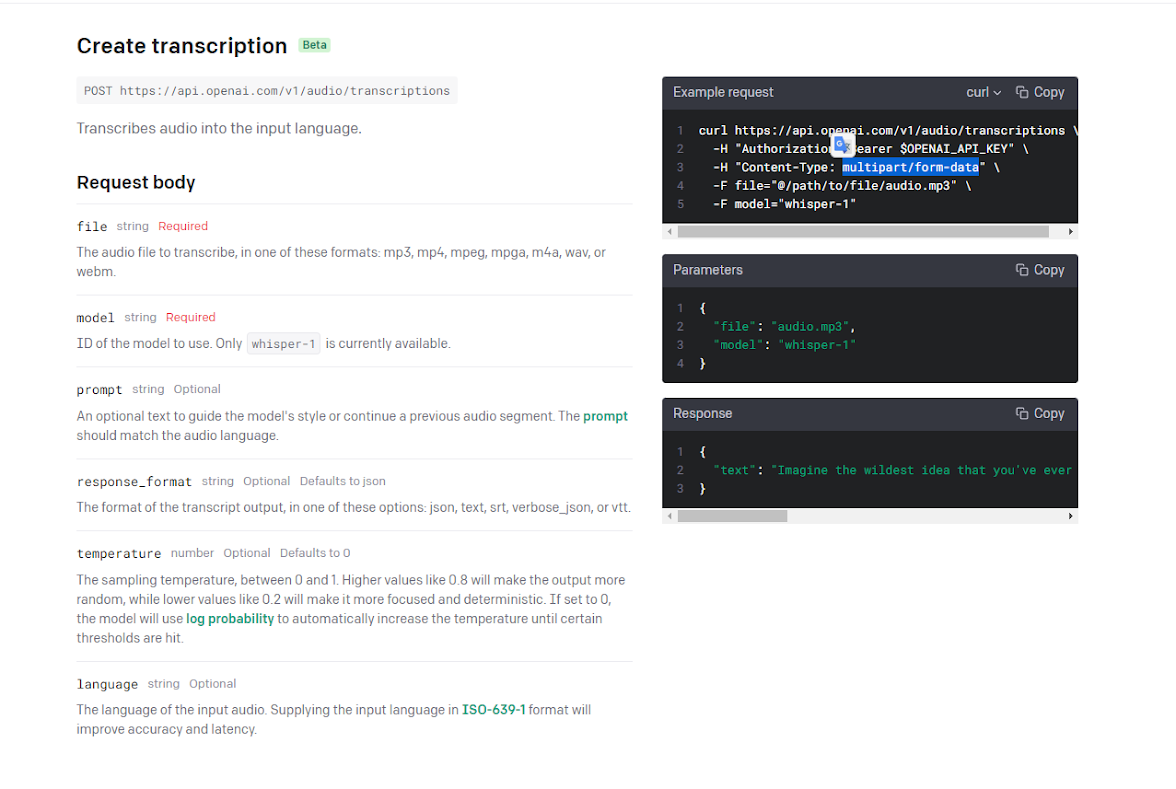Click the "audio.mp3" value in Parameters
This screenshot has height=789, width=1176.
[810, 326]
